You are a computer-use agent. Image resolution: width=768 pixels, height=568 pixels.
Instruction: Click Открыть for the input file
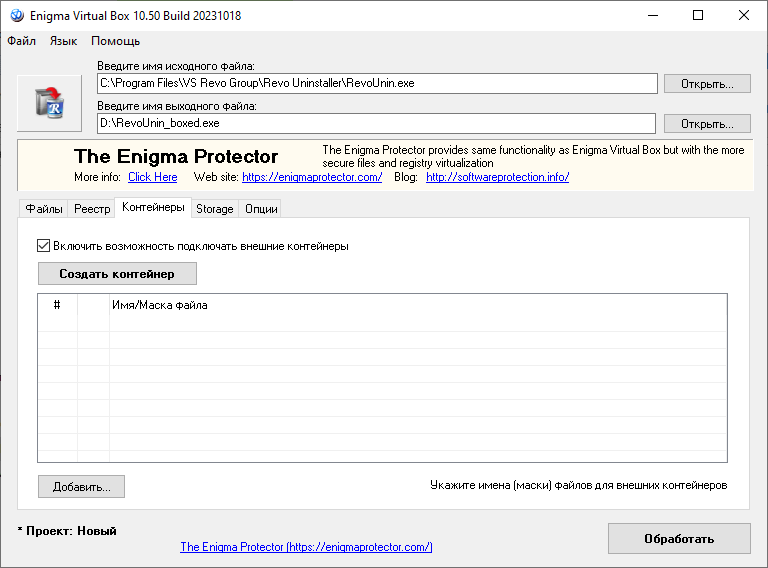pyautogui.click(x=707, y=84)
